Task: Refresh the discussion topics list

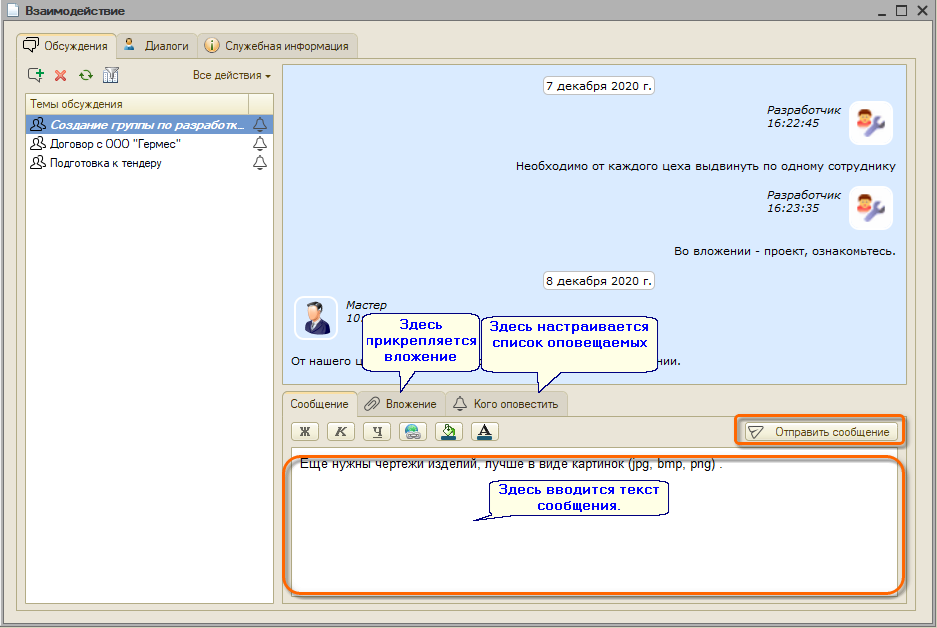Action: click(86, 75)
